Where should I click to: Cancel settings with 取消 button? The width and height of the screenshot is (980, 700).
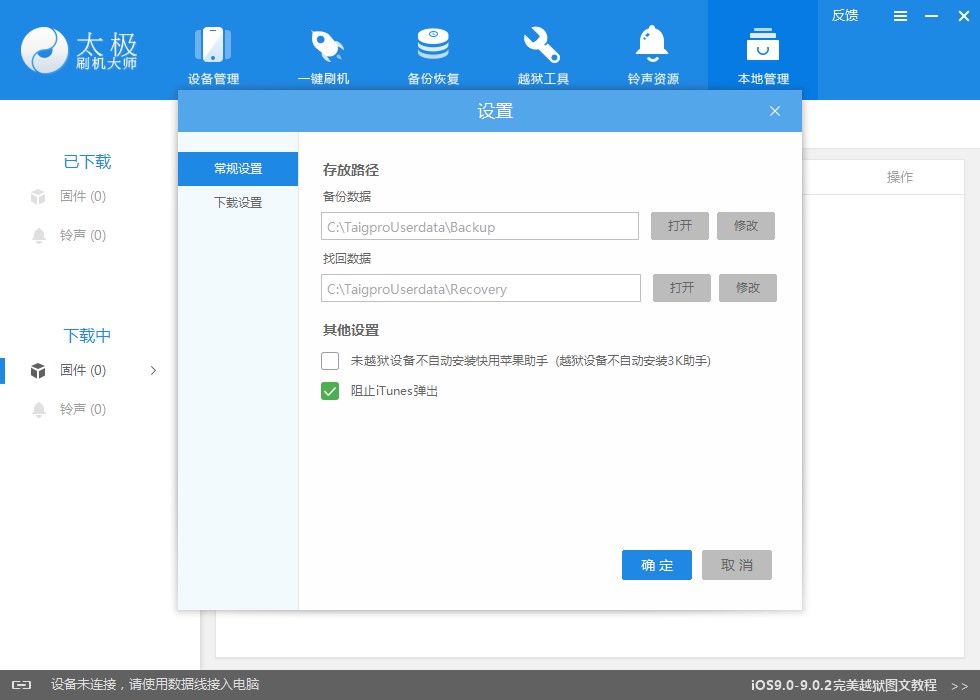tap(737, 565)
